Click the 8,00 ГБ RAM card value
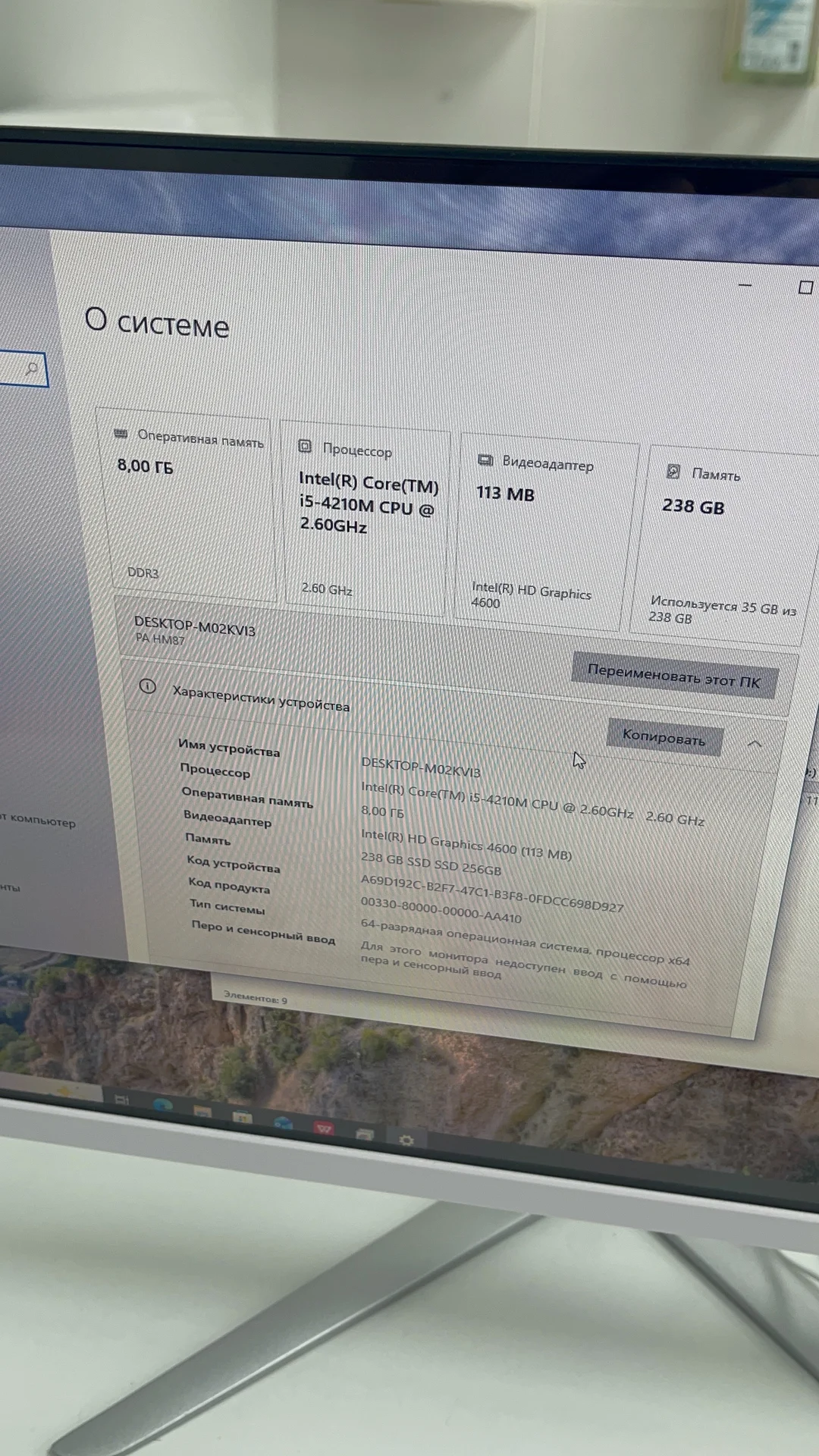 [146, 466]
